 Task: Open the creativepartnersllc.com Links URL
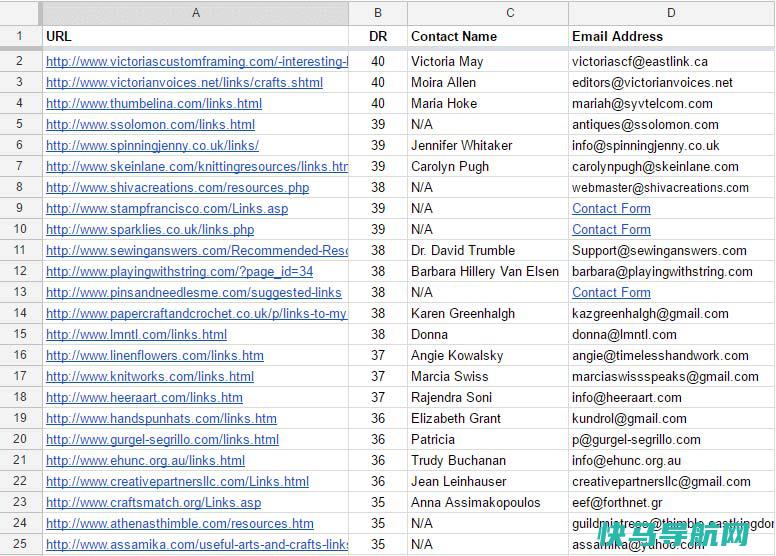click(177, 481)
